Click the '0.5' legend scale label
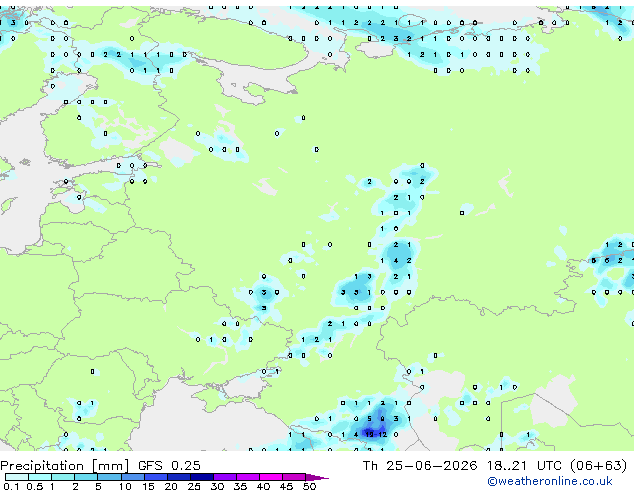This screenshot has height=490, width=634. (35, 486)
